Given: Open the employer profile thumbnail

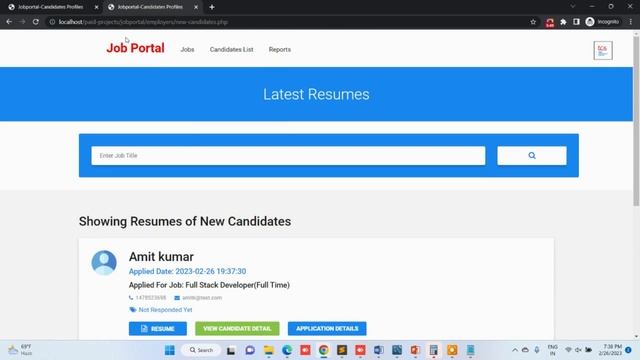Looking at the screenshot, I should pos(603,50).
